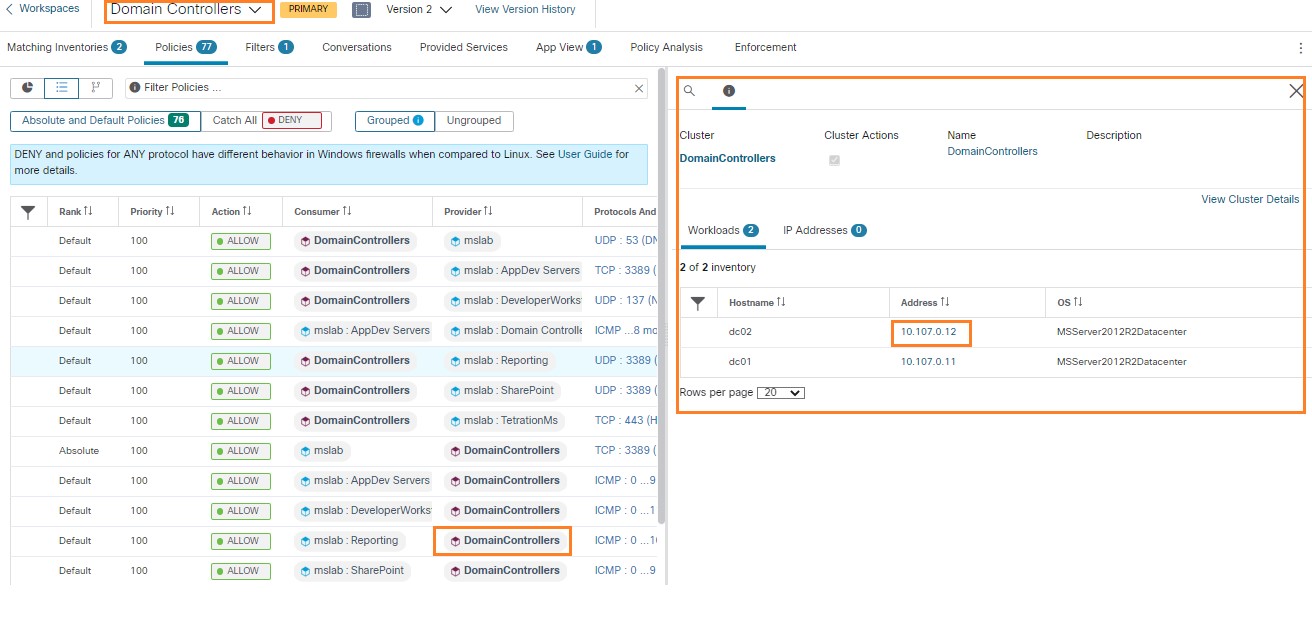Select the Policies tab

pyautogui.click(x=186, y=47)
